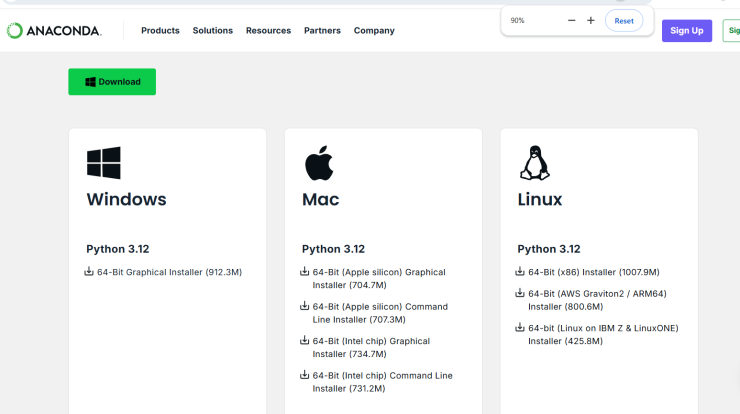Download Mac Intel chip Graphical Installer (734.7M)
740x414 pixels.
tap(371, 347)
